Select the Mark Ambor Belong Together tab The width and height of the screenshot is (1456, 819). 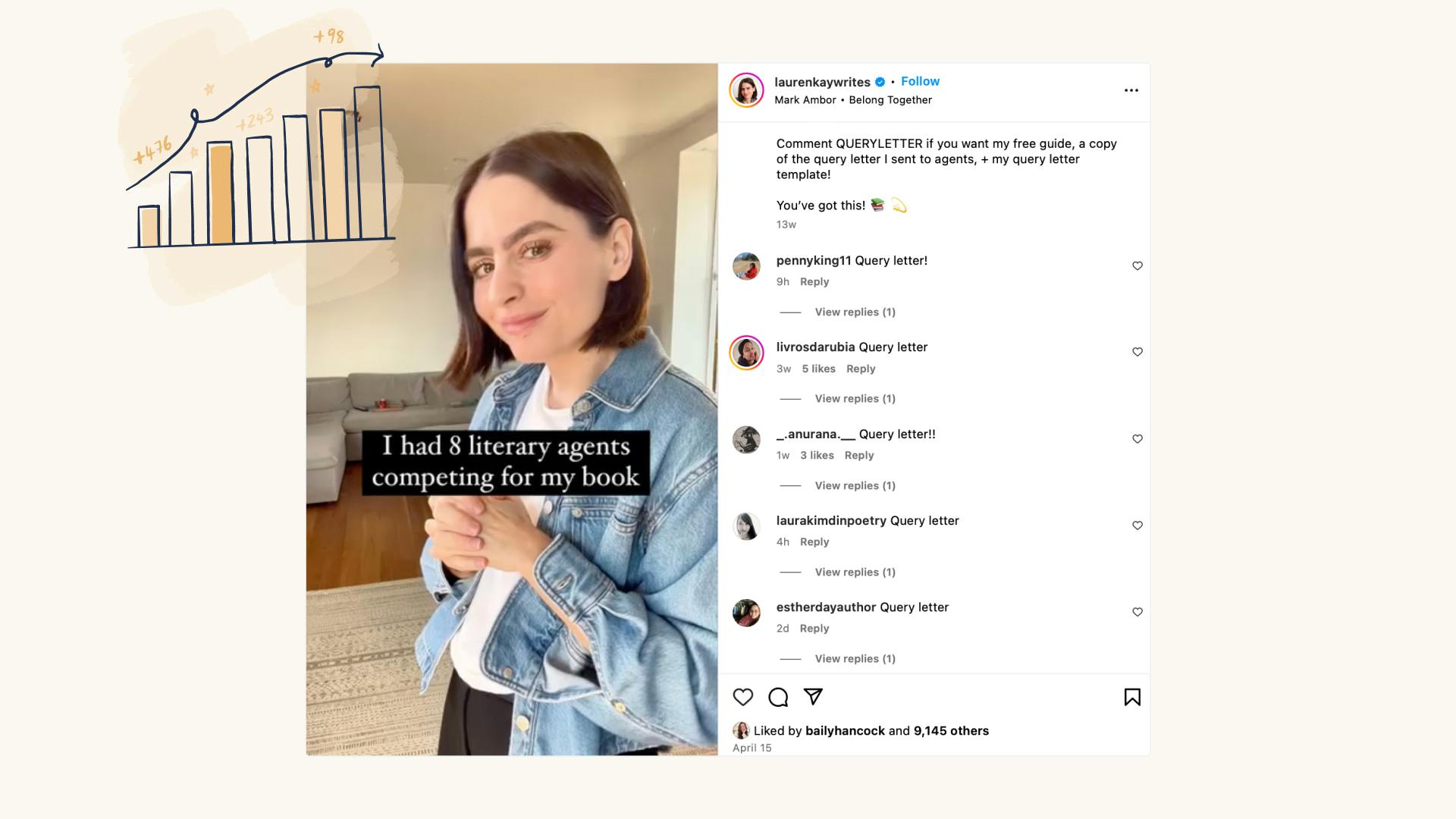(x=854, y=100)
